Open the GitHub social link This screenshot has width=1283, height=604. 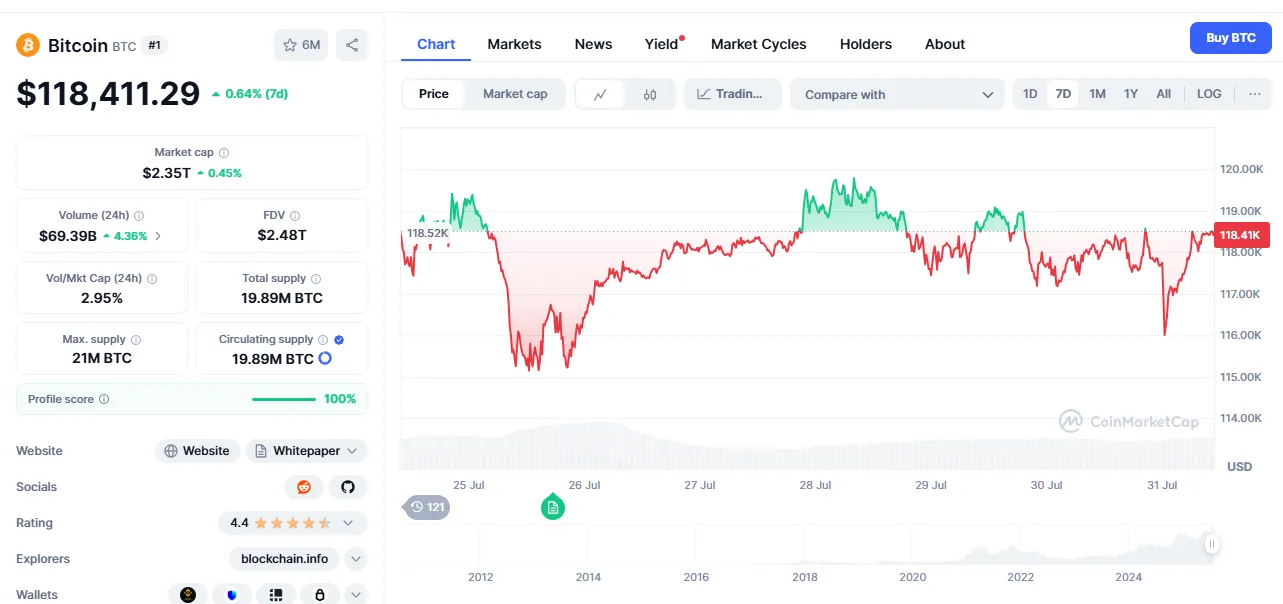[x=348, y=487]
